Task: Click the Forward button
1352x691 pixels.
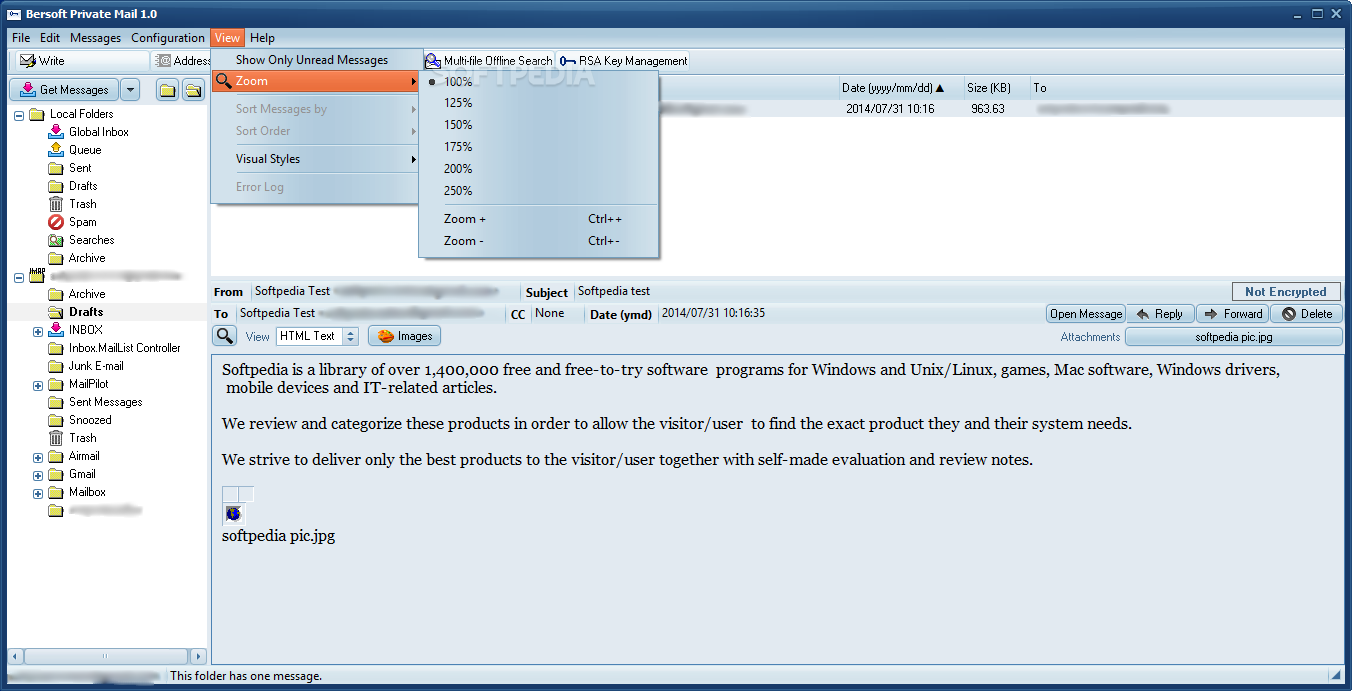Action: (1232, 314)
